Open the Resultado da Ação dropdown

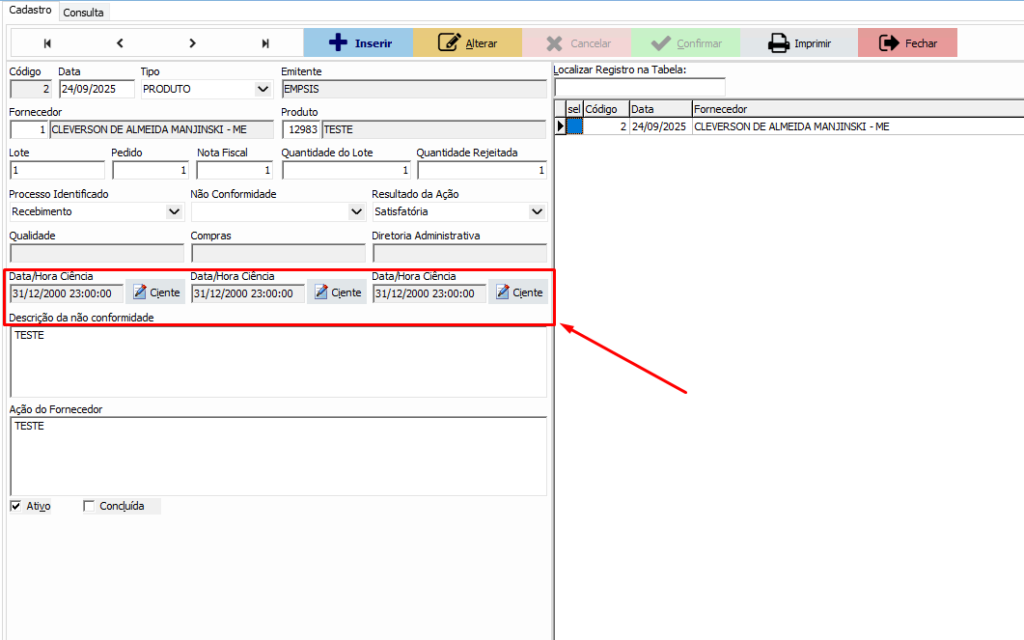[537, 212]
